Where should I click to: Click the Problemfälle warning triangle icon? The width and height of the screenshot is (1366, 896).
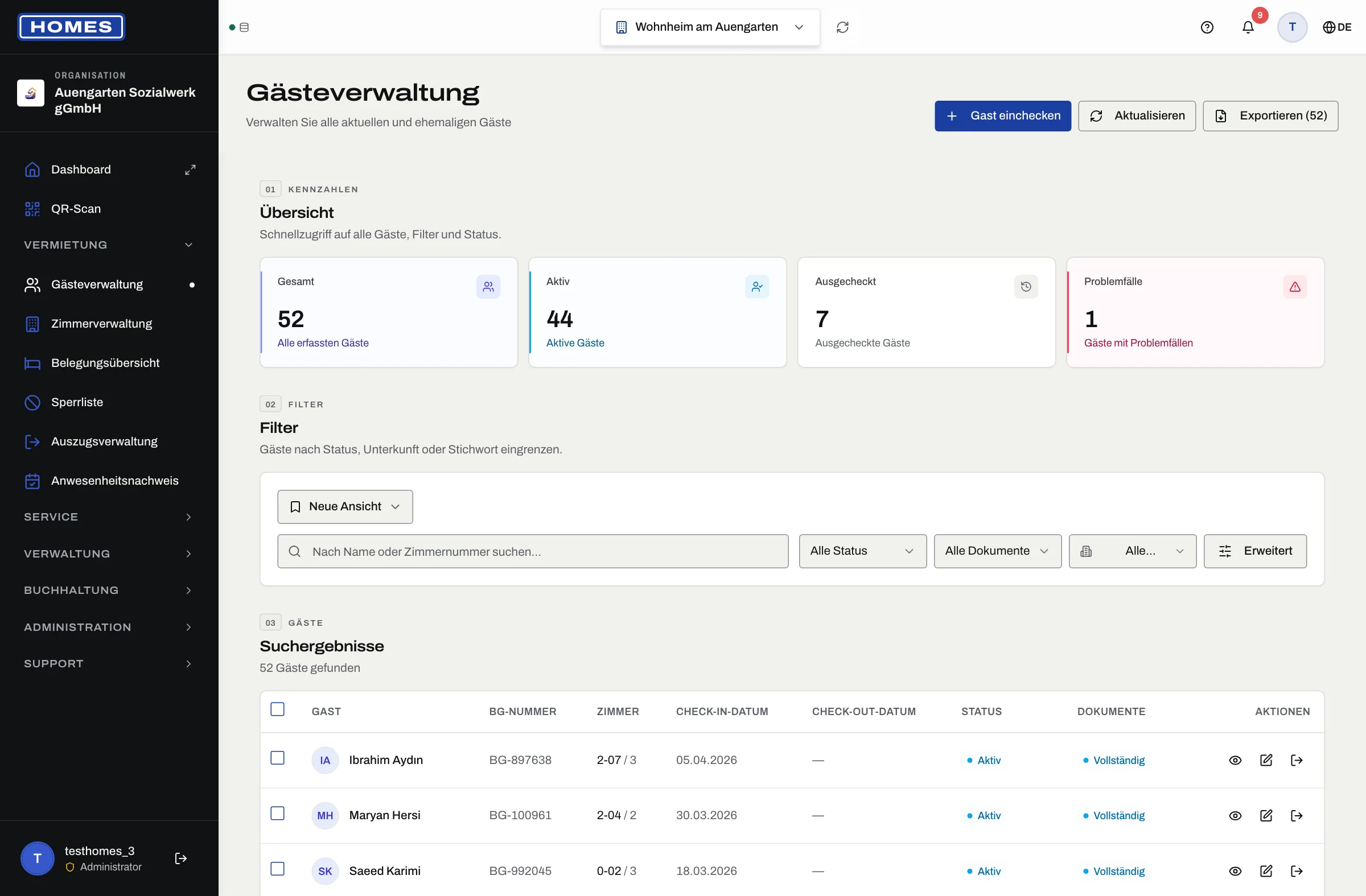[1295, 287]
